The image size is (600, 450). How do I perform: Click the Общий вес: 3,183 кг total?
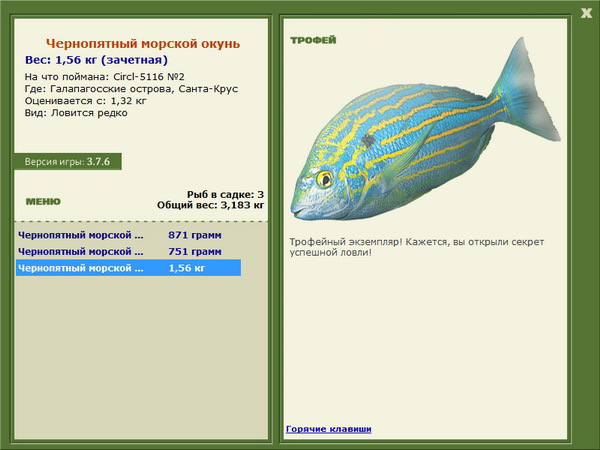(210, 205)
